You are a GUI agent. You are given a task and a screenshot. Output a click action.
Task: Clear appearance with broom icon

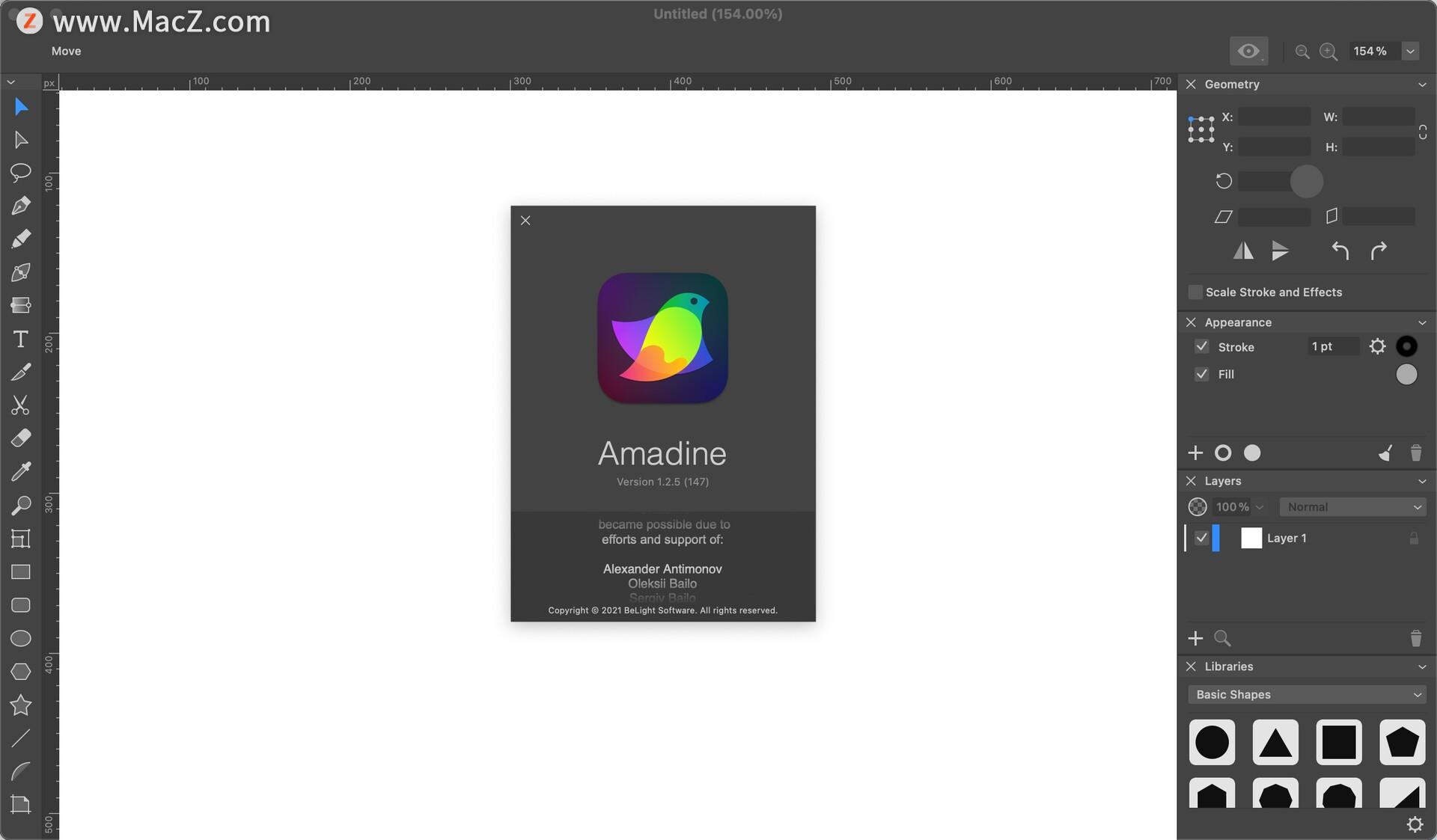pos(1385,453)
